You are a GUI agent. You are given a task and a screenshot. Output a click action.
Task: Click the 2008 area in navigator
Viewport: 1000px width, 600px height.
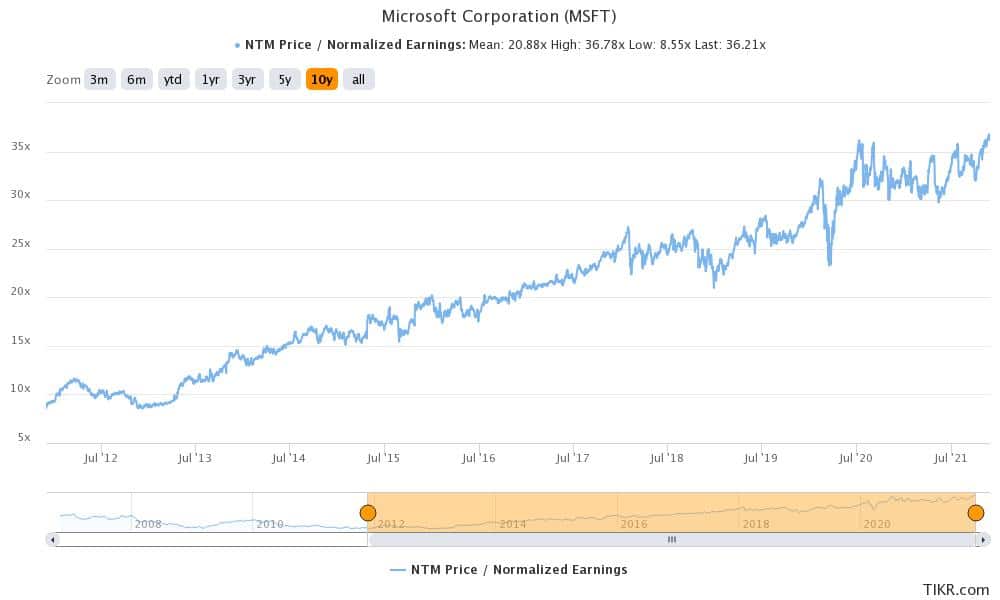tap(148, 523)
